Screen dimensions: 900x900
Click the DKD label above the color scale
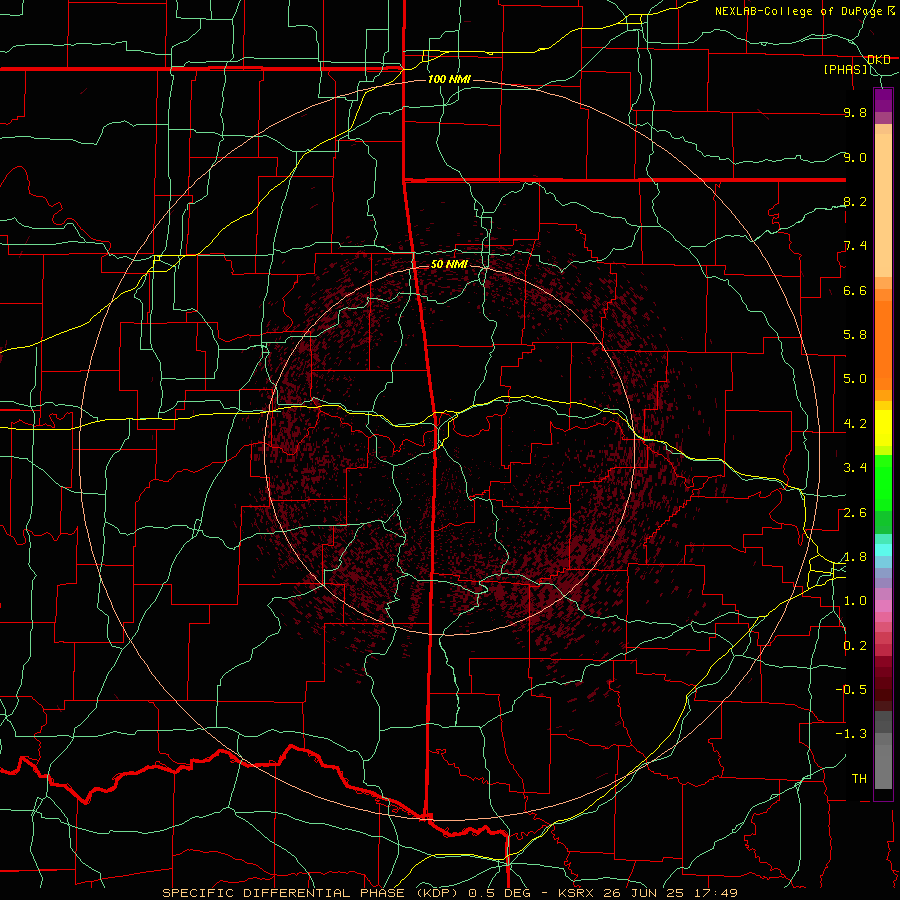[879, 60]
